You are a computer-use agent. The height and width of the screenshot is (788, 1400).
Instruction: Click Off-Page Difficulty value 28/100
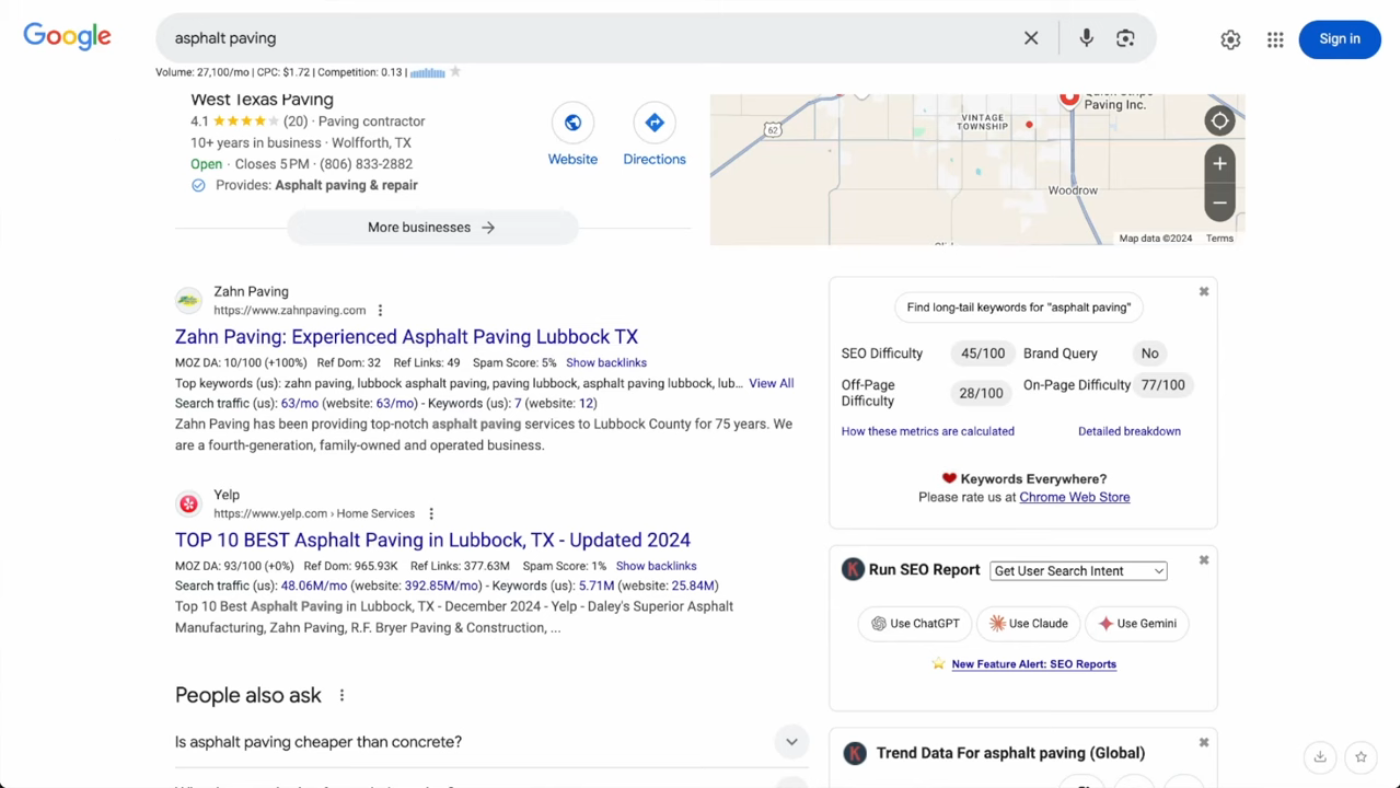click(x=981, y=393)
